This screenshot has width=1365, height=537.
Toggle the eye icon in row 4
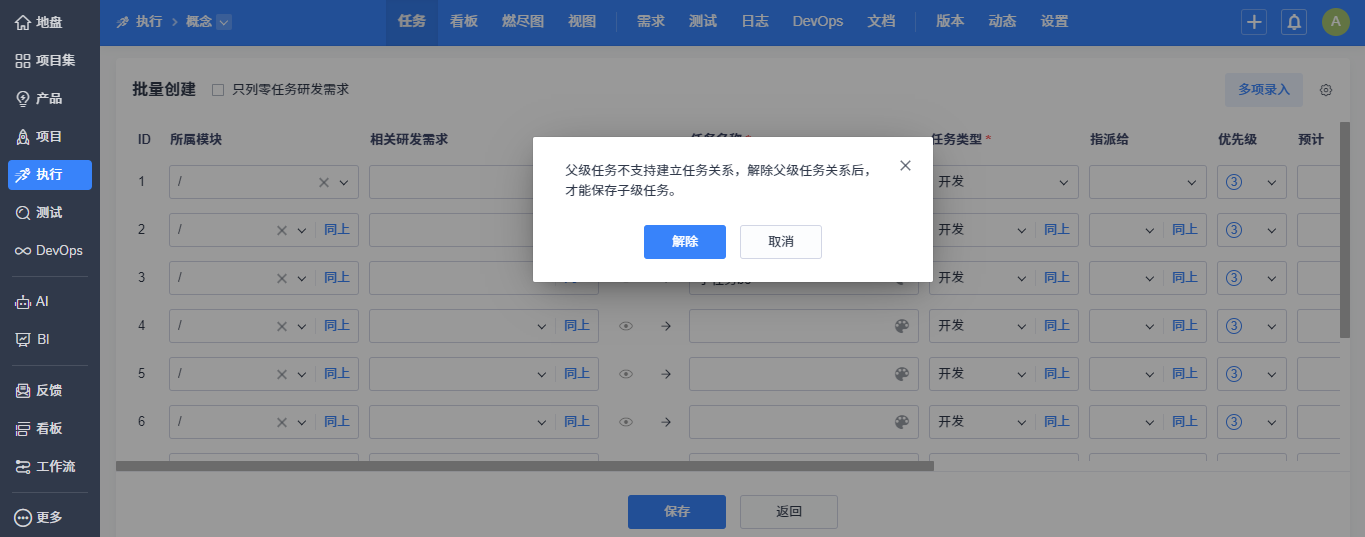pos(626,325)
